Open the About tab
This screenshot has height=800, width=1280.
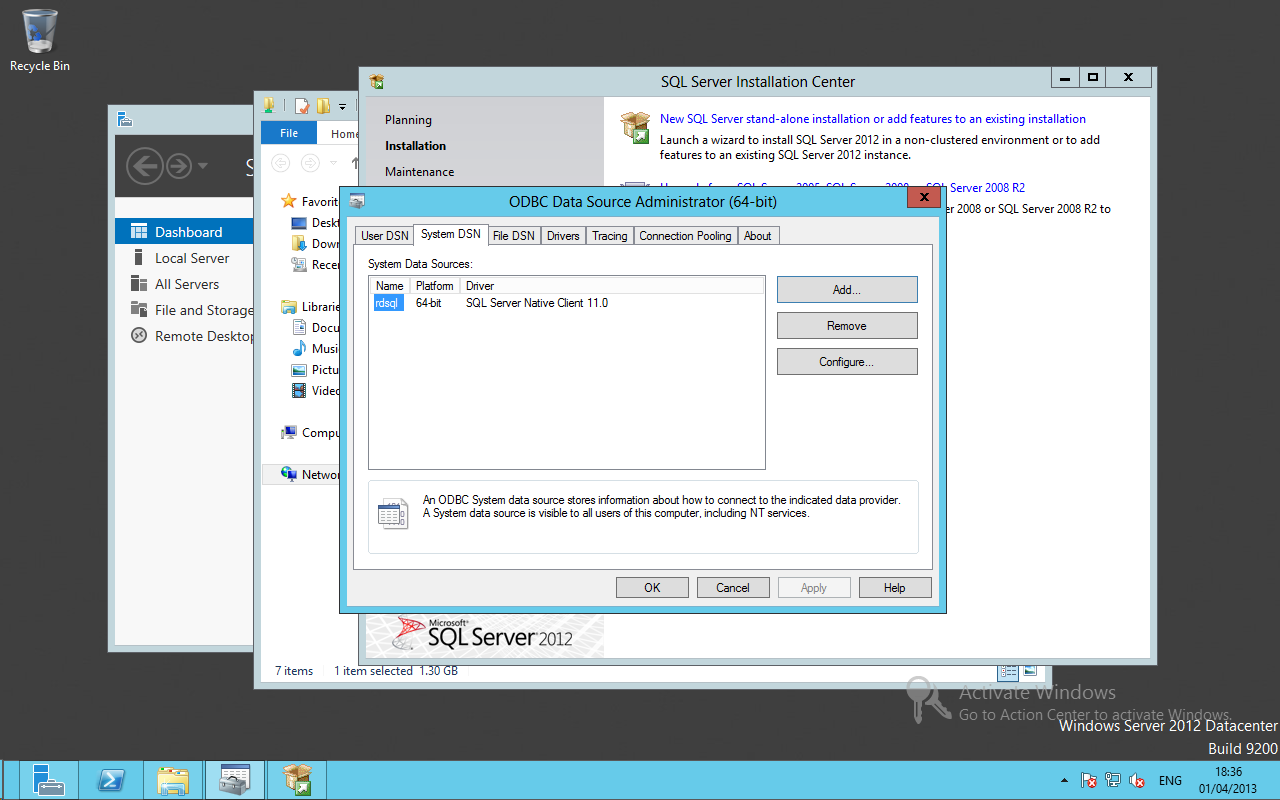[x=758, y=236]
